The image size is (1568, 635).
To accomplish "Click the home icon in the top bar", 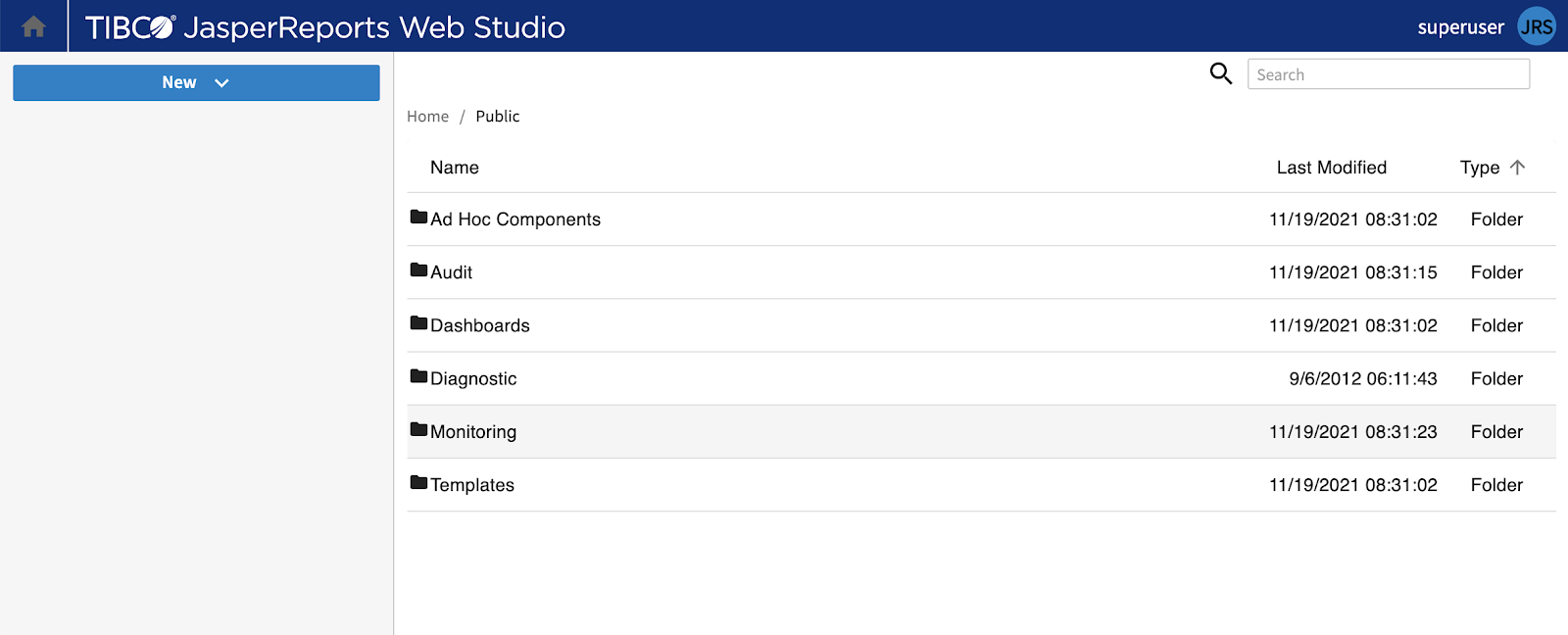I will [x=32, y=25].
